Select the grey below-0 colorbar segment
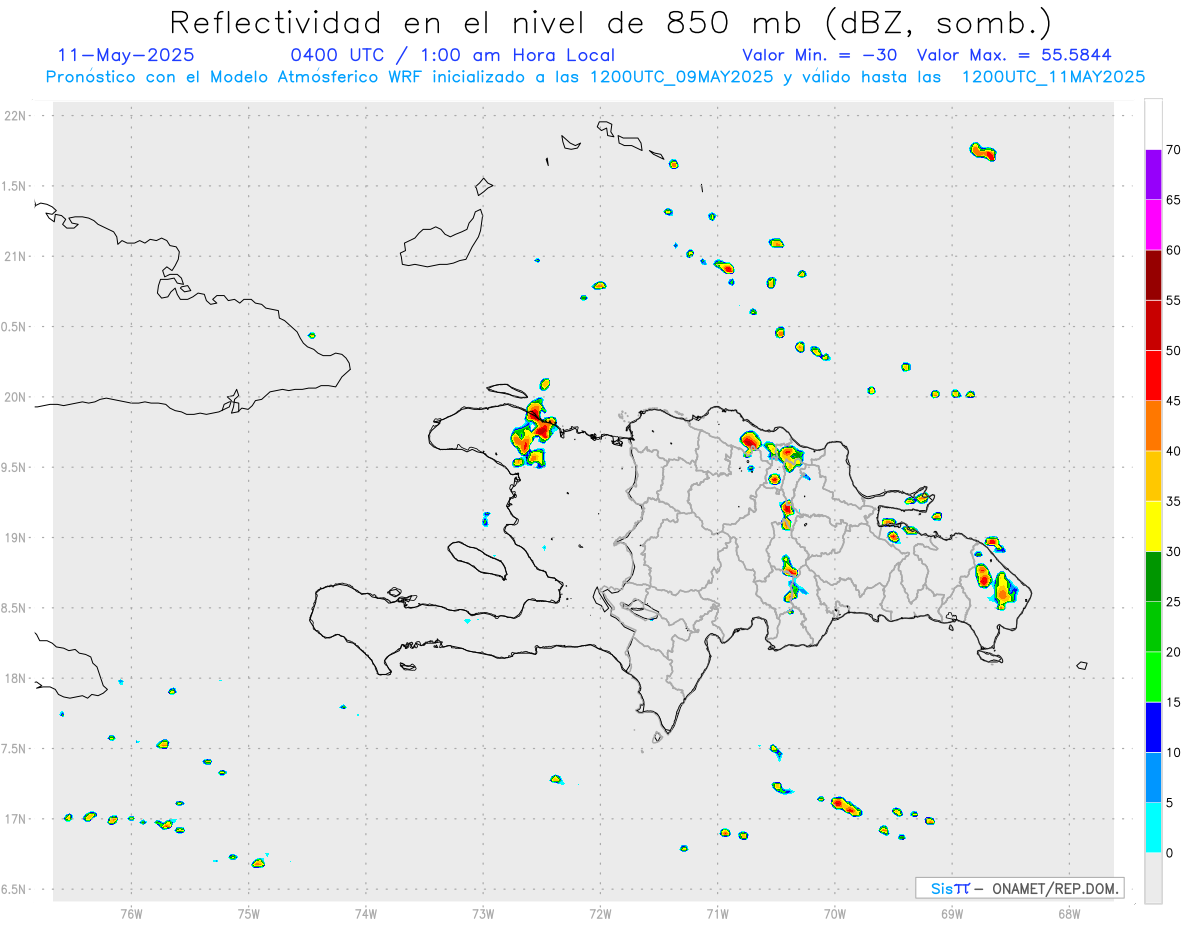 [1153, 878]
